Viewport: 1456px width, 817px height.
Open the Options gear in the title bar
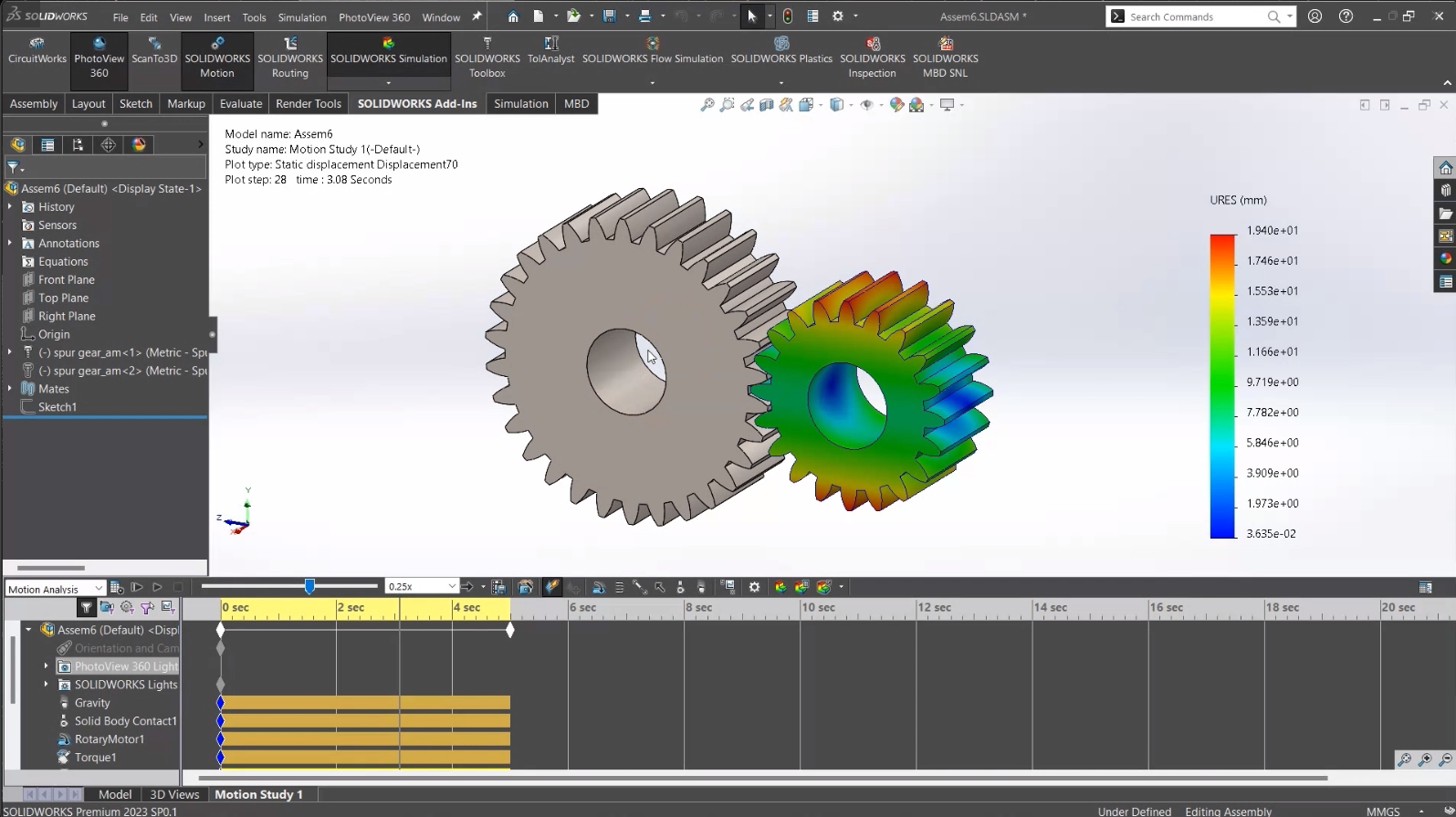(x=838, y=16)
